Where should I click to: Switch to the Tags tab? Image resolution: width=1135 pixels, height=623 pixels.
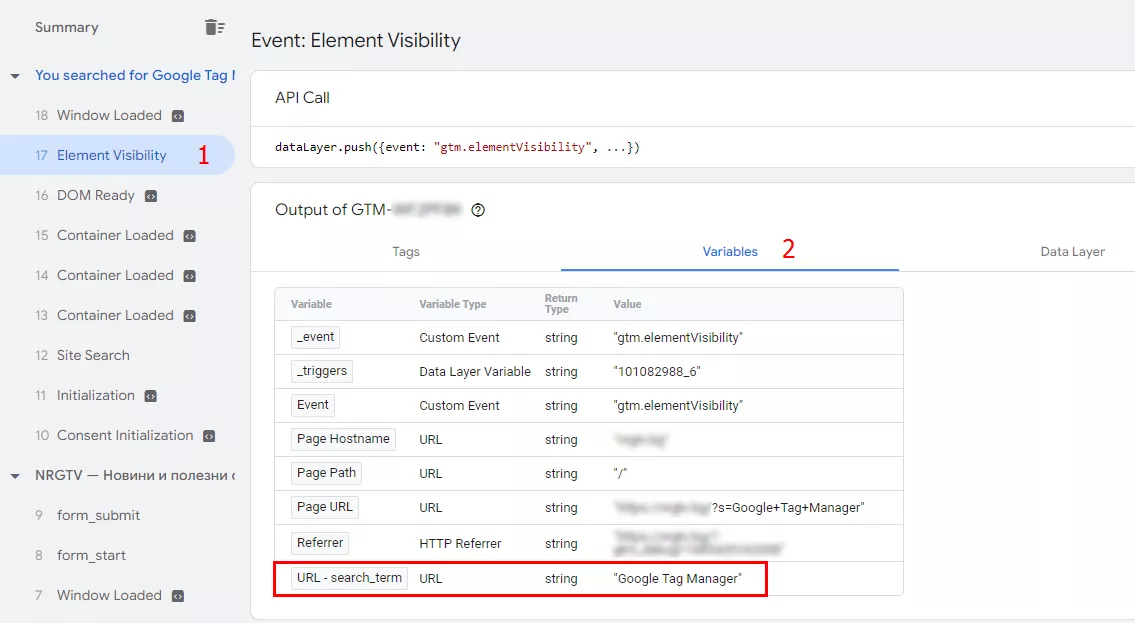(406, 252)
